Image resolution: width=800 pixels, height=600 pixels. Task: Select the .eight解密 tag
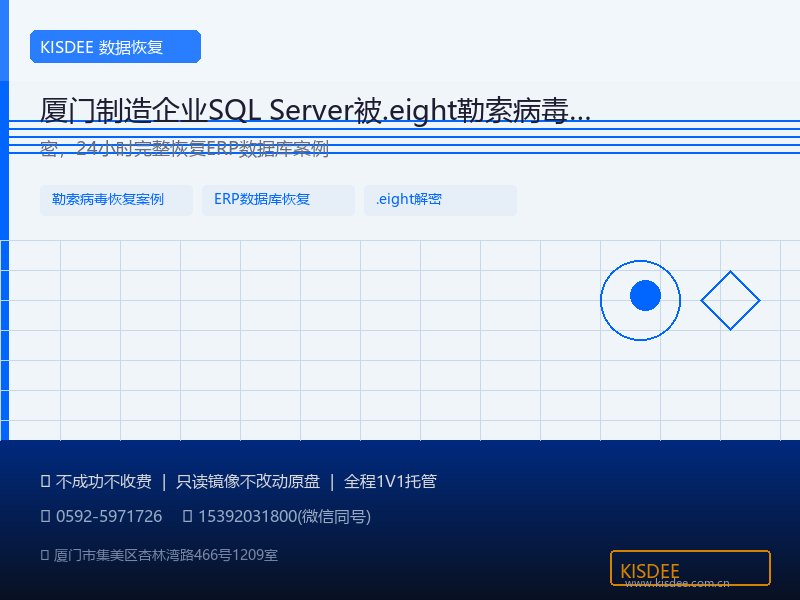(440, 200)
